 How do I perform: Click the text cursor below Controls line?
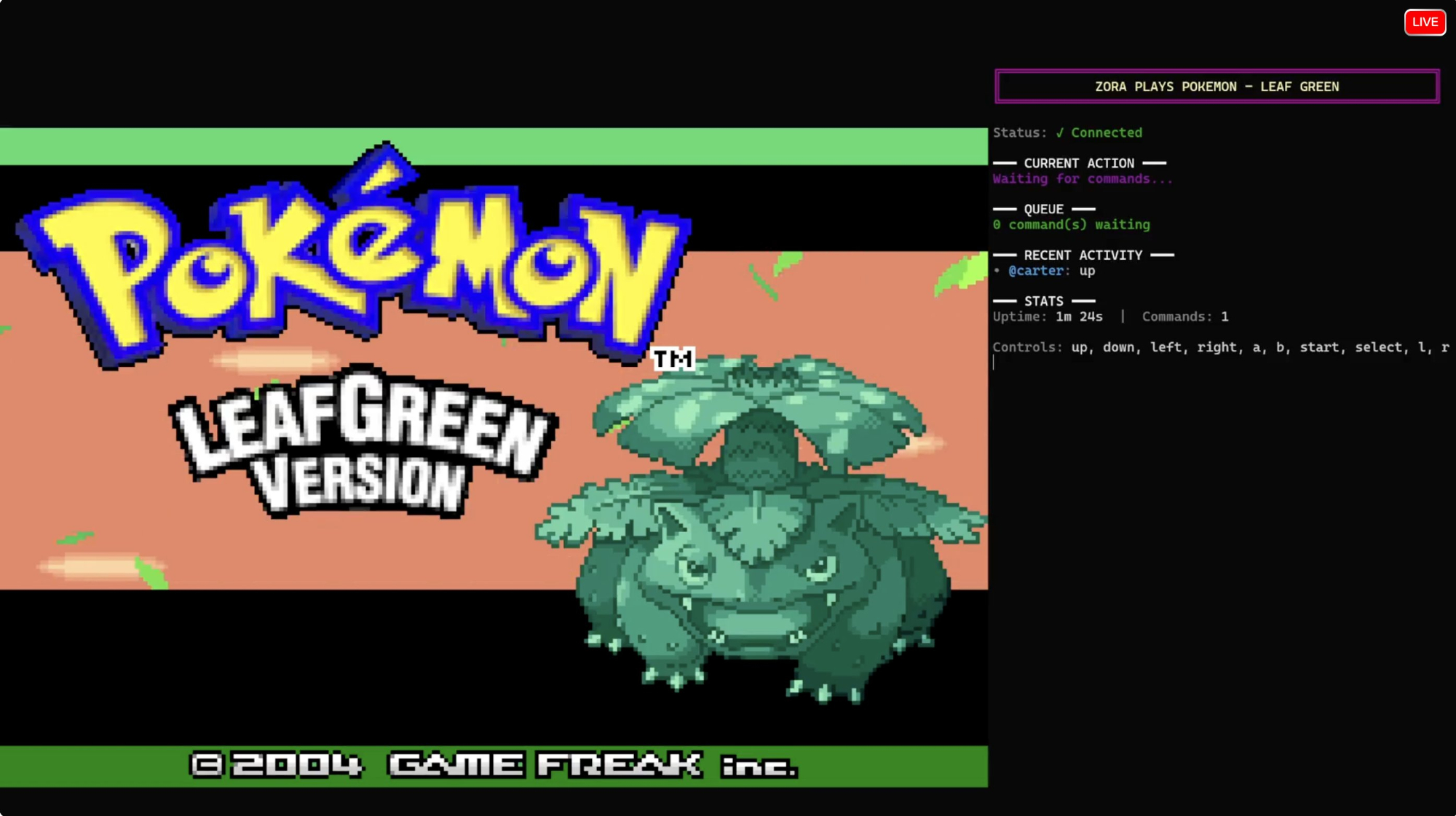coord(994,363)
